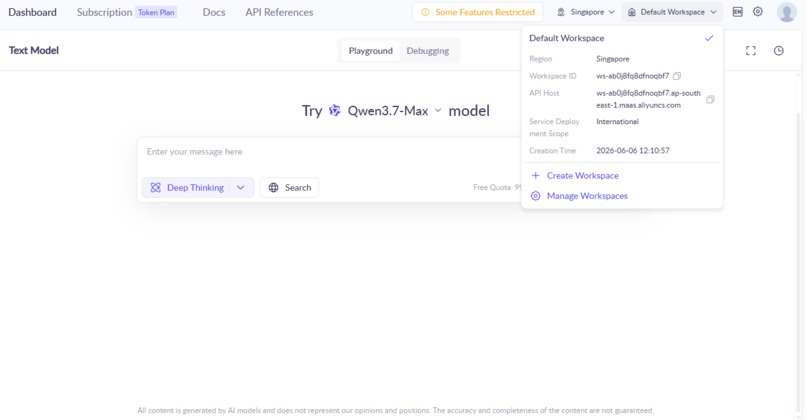Click the Text Model heading
Viewport: 806px width, 420px height.
coord(34,50)
